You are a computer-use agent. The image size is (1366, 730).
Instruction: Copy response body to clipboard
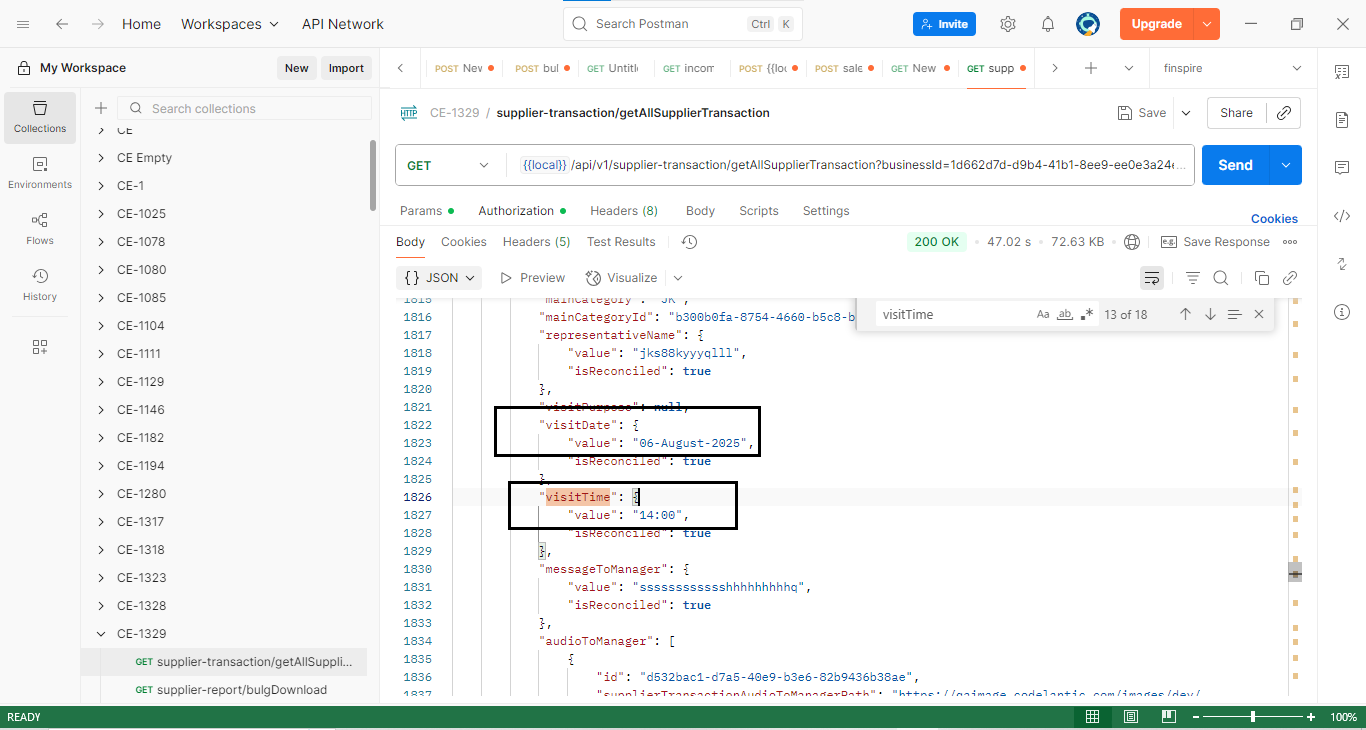pos(1262,278)
